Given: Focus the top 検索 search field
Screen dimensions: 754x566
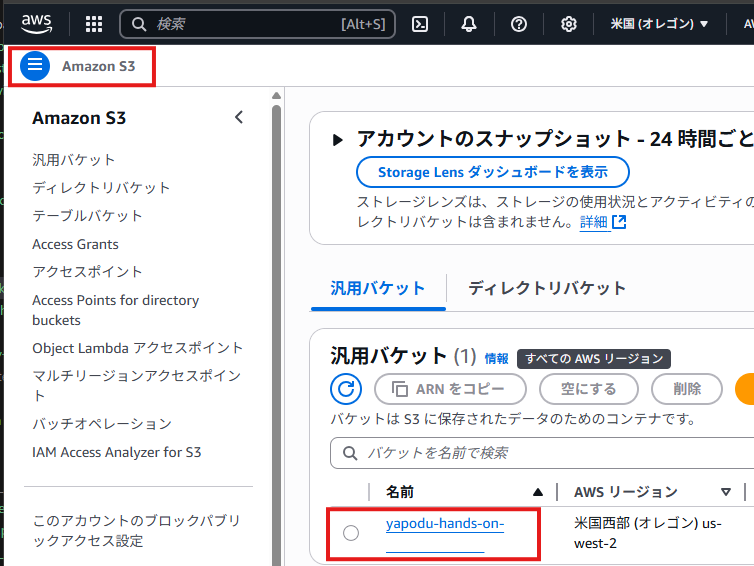Looking at the screenshot, I should 258,24.
